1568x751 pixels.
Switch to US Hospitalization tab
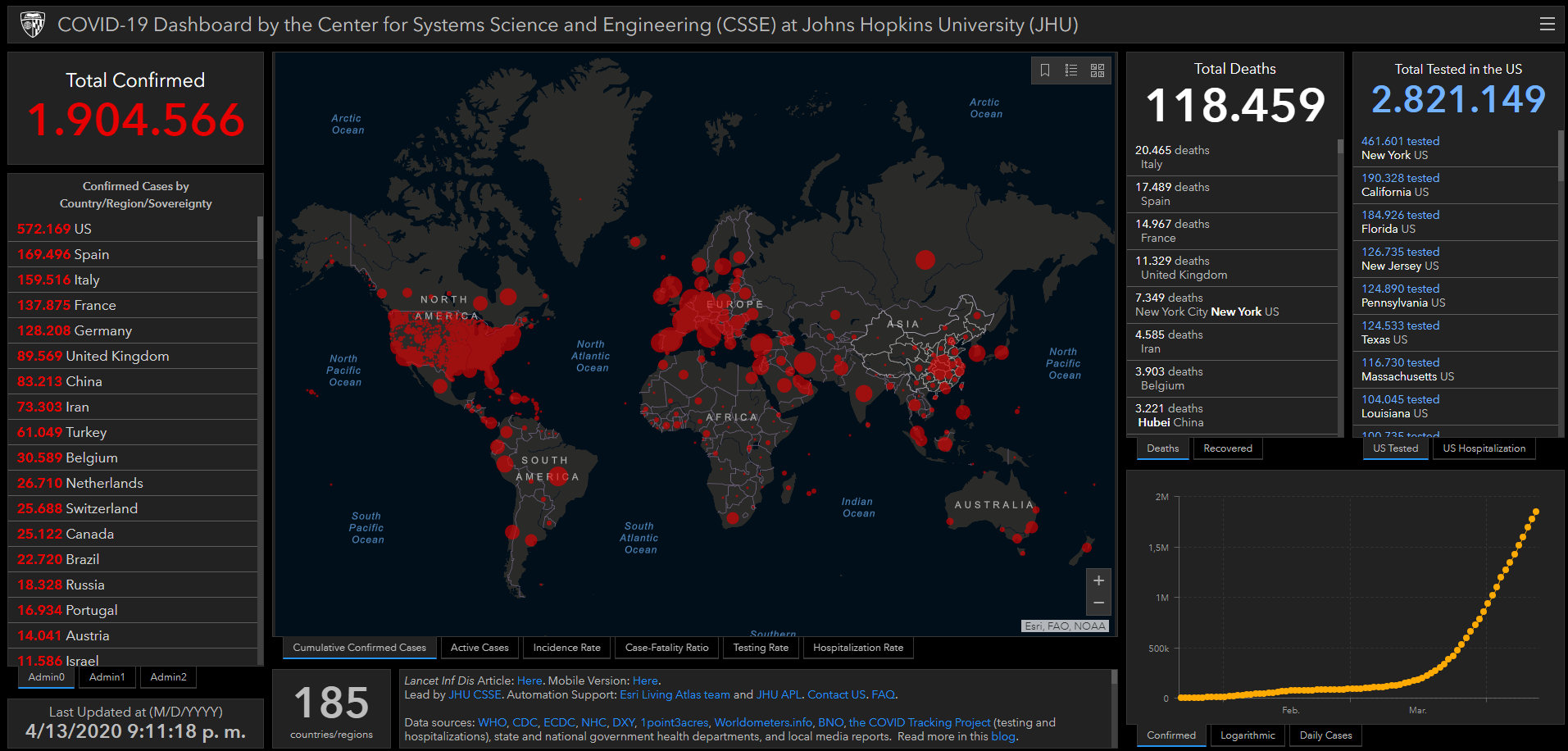[1484, 448]
